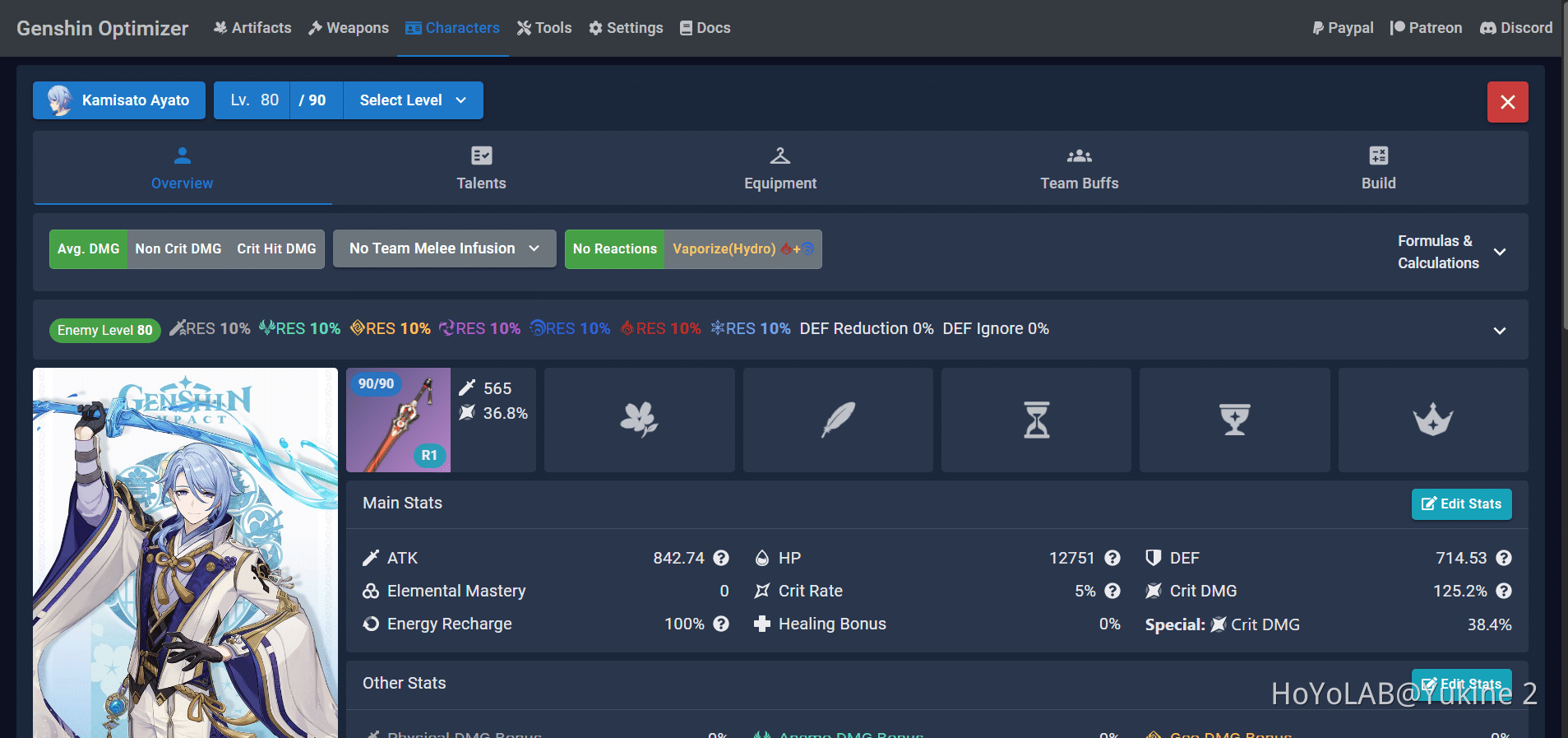Open the empty goblet artifact slot

(x=1234, y=420)
